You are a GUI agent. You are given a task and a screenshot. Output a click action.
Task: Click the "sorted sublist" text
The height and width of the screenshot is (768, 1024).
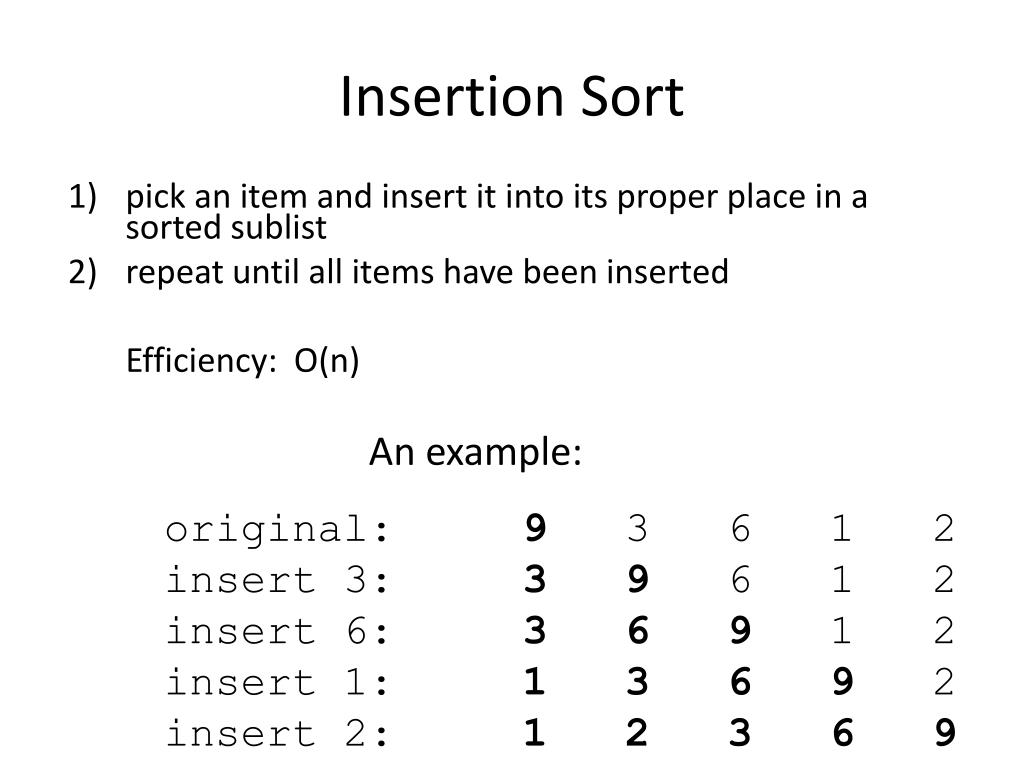(x=226, y=227)
